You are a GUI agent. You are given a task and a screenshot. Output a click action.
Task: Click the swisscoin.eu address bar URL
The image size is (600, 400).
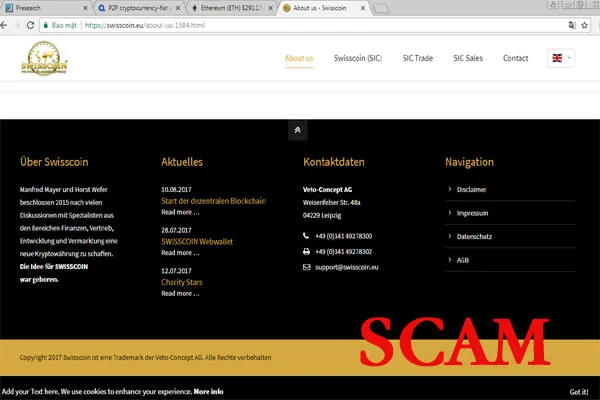[145, 25]
